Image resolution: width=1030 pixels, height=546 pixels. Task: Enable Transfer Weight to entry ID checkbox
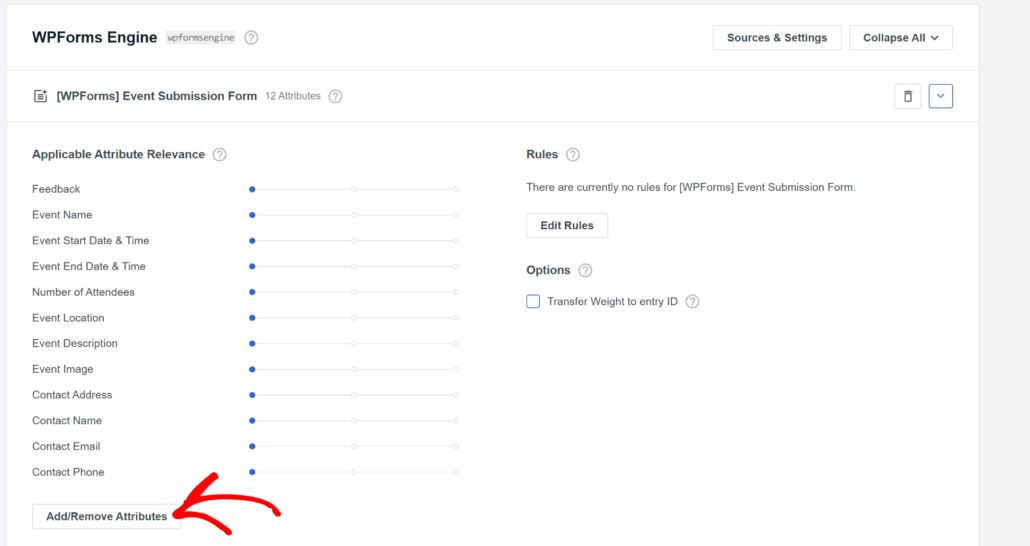click(533, 302)
